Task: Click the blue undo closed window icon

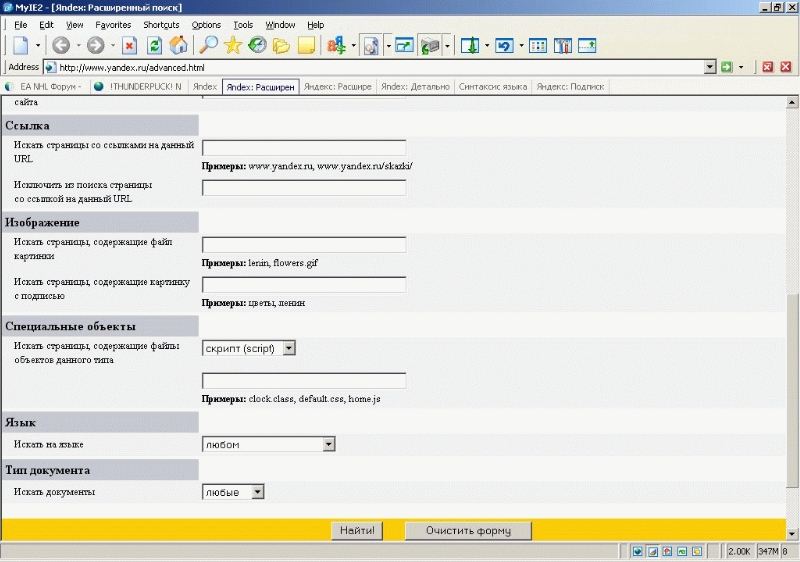Action: [504, 46]
